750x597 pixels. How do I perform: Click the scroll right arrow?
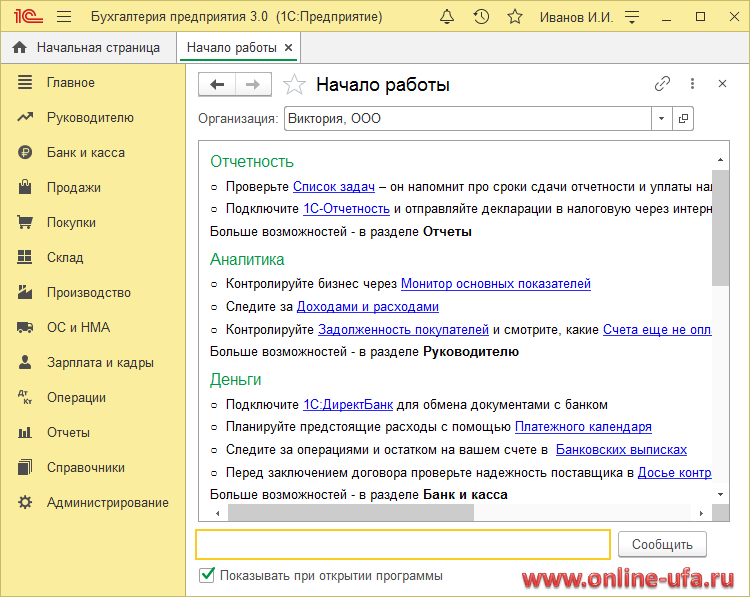coord(701,513)
